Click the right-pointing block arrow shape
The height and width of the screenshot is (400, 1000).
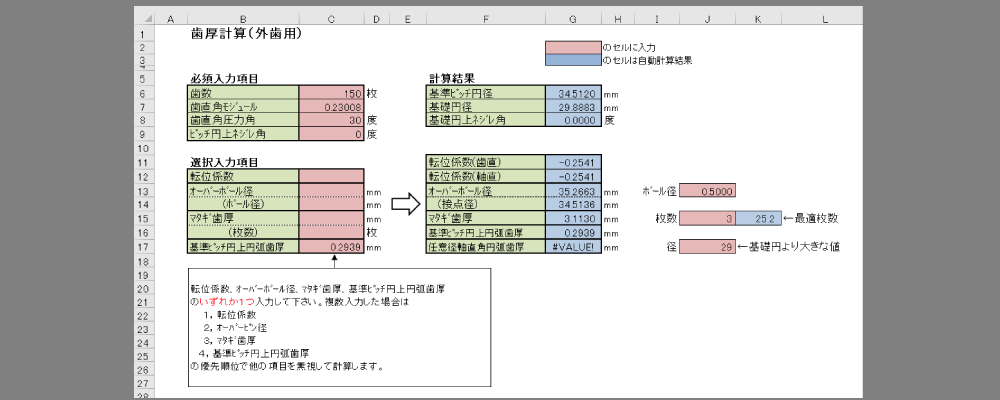(x=405, y=204)
